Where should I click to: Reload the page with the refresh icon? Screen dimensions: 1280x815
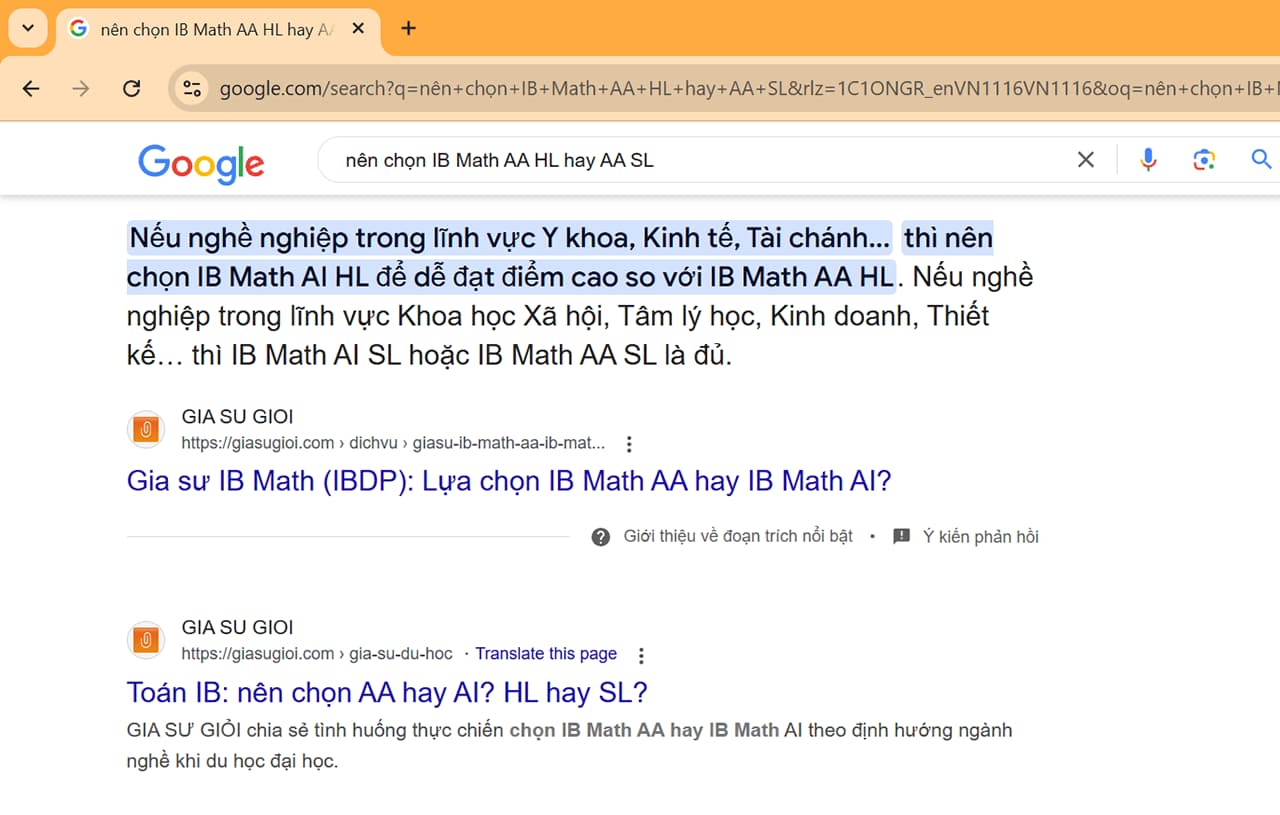pyautogui.click(x=131, y=89)
